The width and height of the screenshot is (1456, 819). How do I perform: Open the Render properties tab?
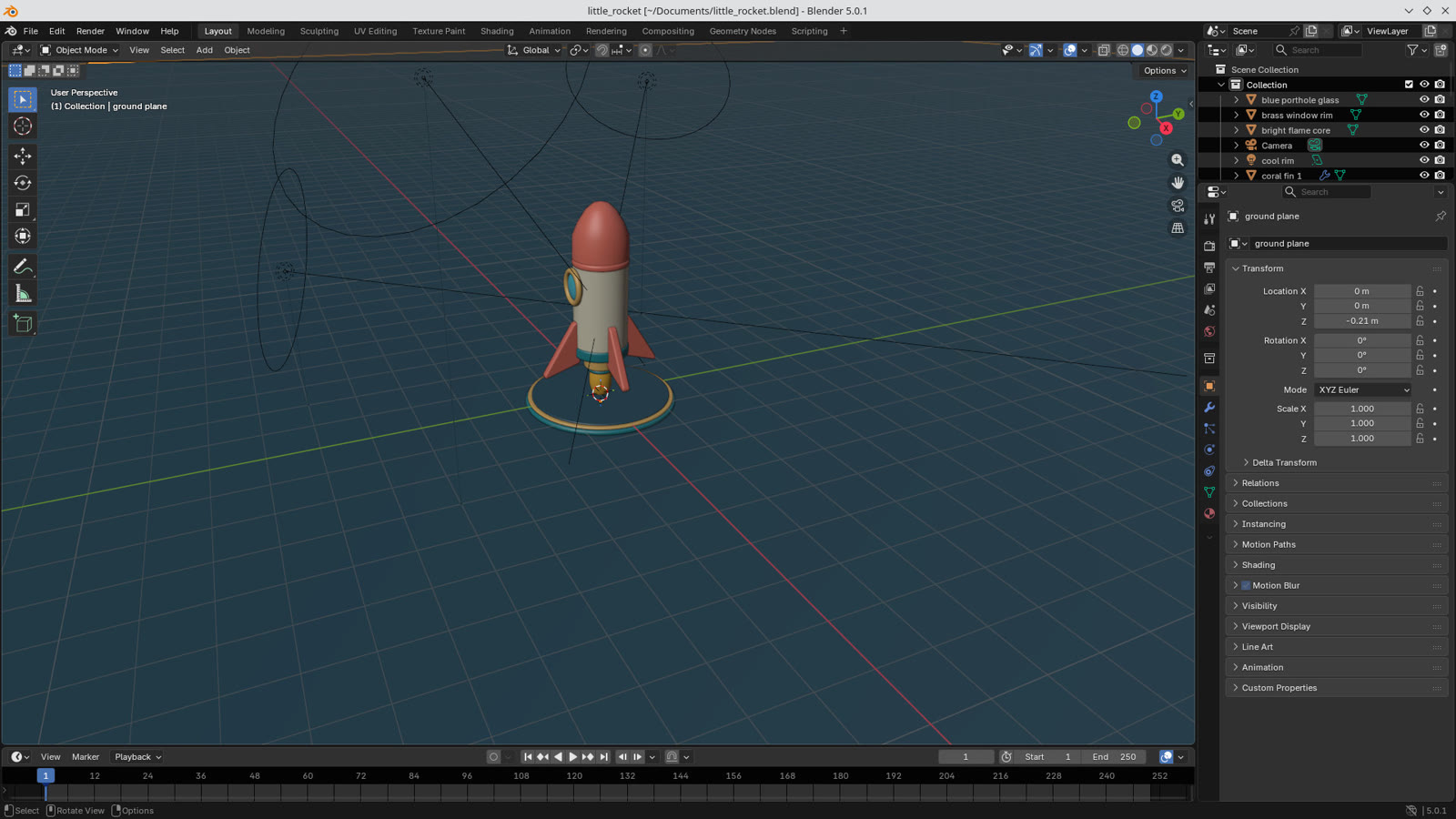pos(1209,246)
